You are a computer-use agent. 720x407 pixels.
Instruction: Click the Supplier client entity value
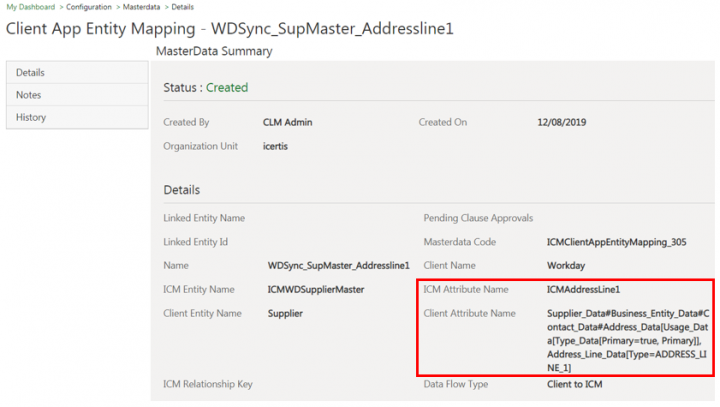(286, 314)
